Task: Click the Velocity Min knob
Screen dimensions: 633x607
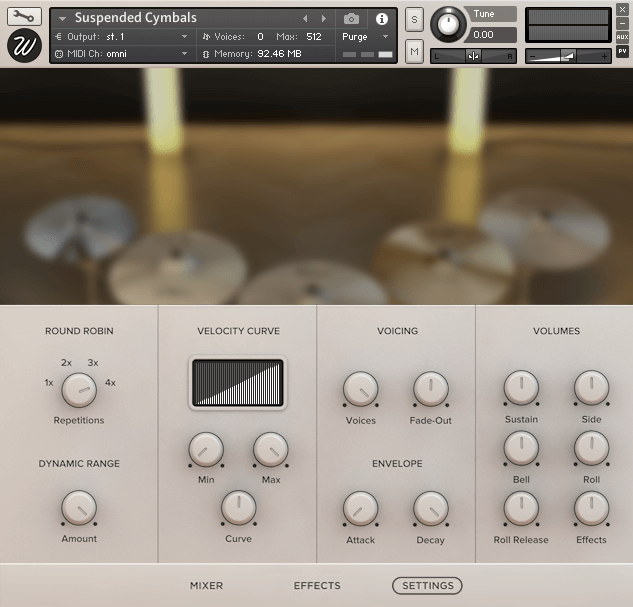Action: pyautogui.click(x=206, y=450)
